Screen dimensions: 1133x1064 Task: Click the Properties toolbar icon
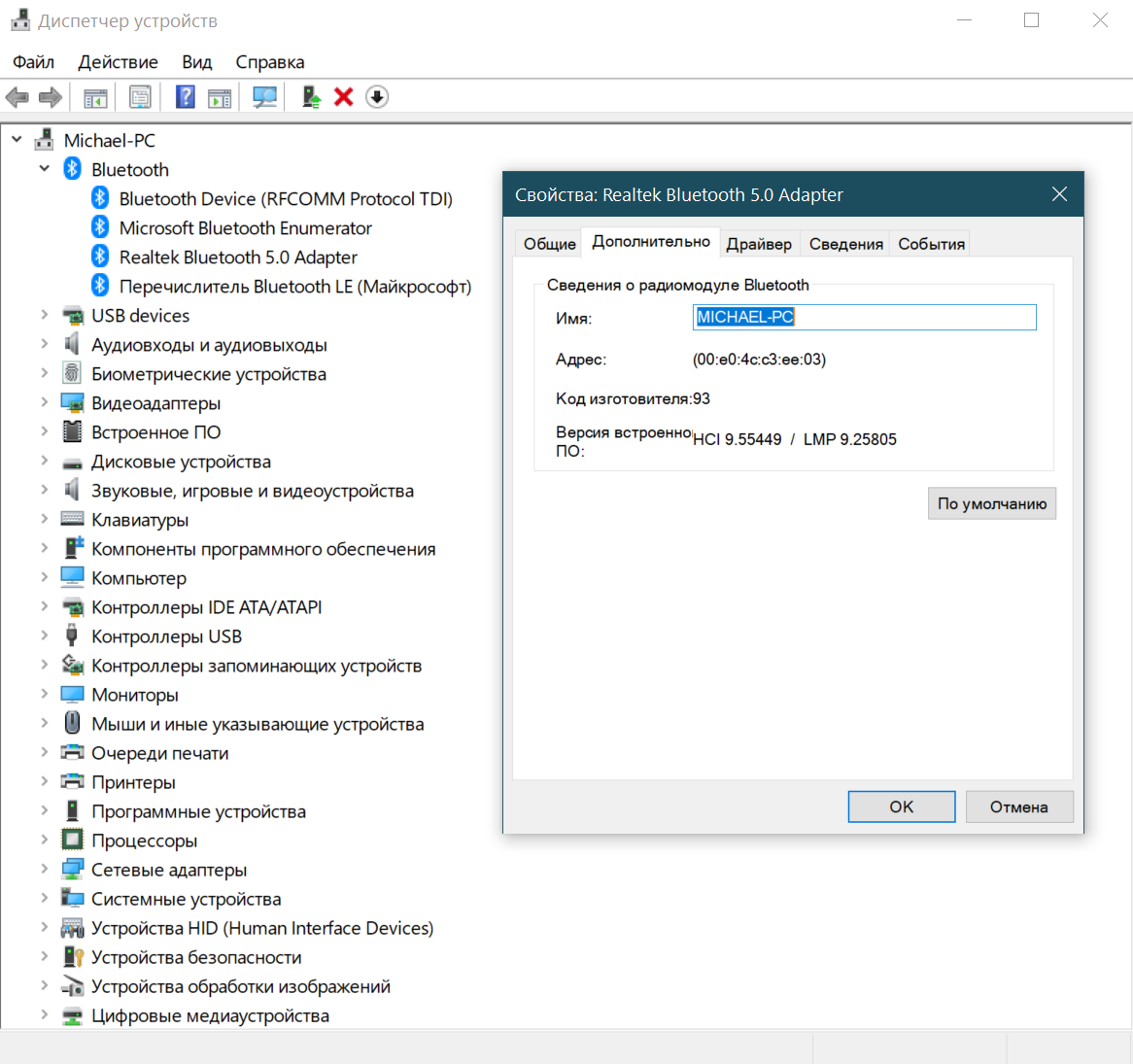point(140,97)
